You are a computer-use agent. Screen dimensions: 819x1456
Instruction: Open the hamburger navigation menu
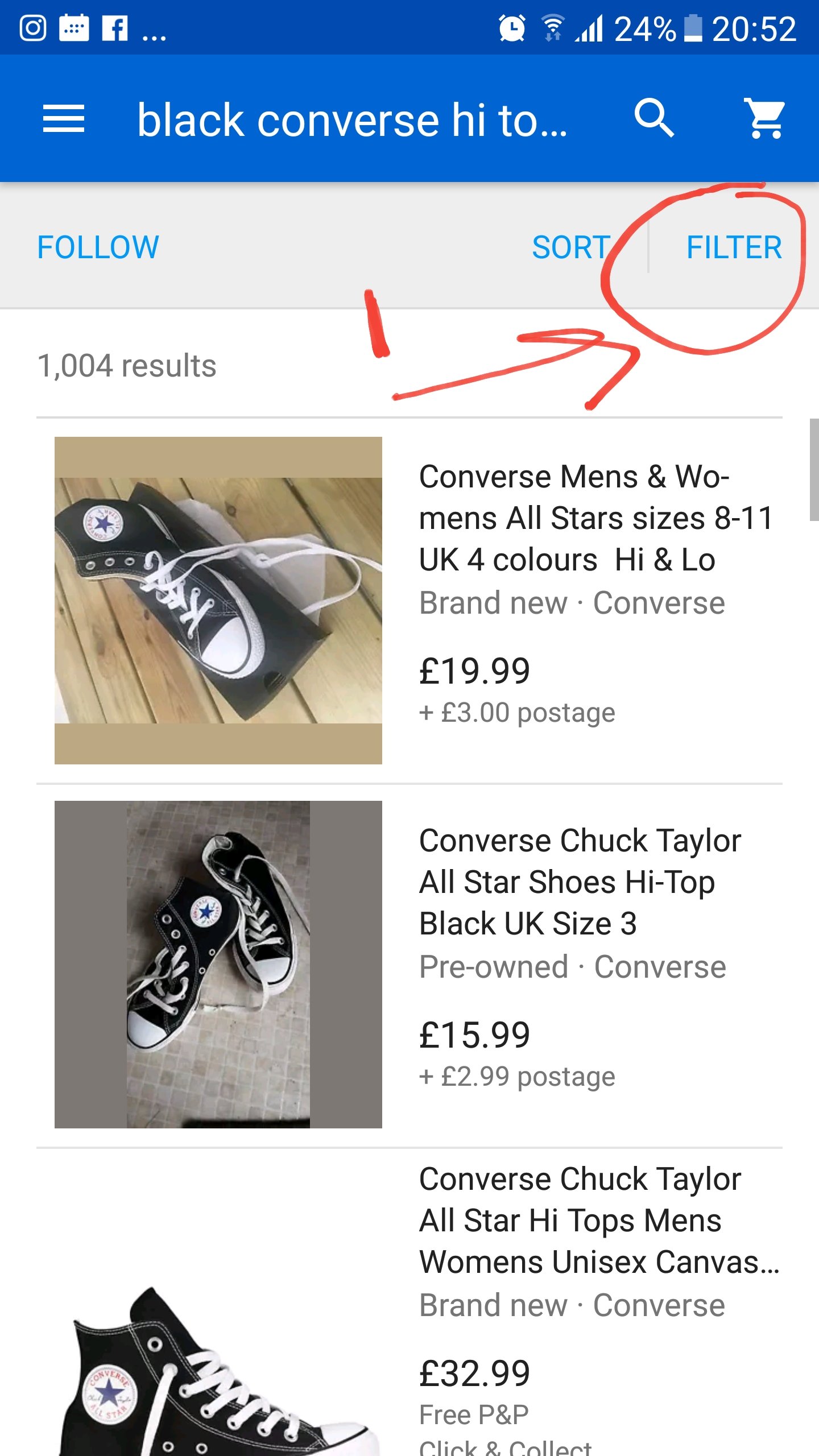click(x=64, y=119)
